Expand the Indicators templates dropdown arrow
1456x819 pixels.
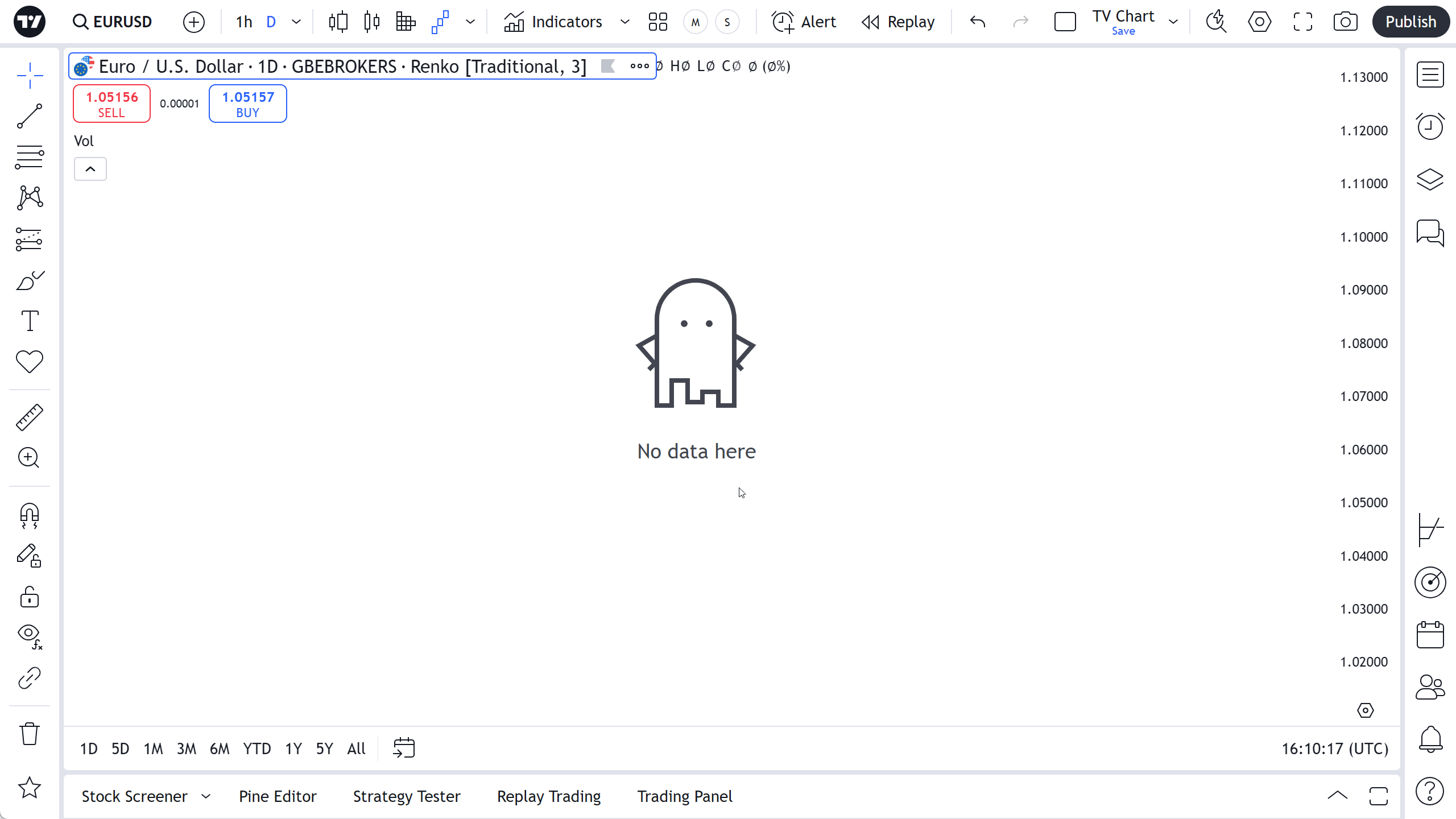(x=624, y=22)
